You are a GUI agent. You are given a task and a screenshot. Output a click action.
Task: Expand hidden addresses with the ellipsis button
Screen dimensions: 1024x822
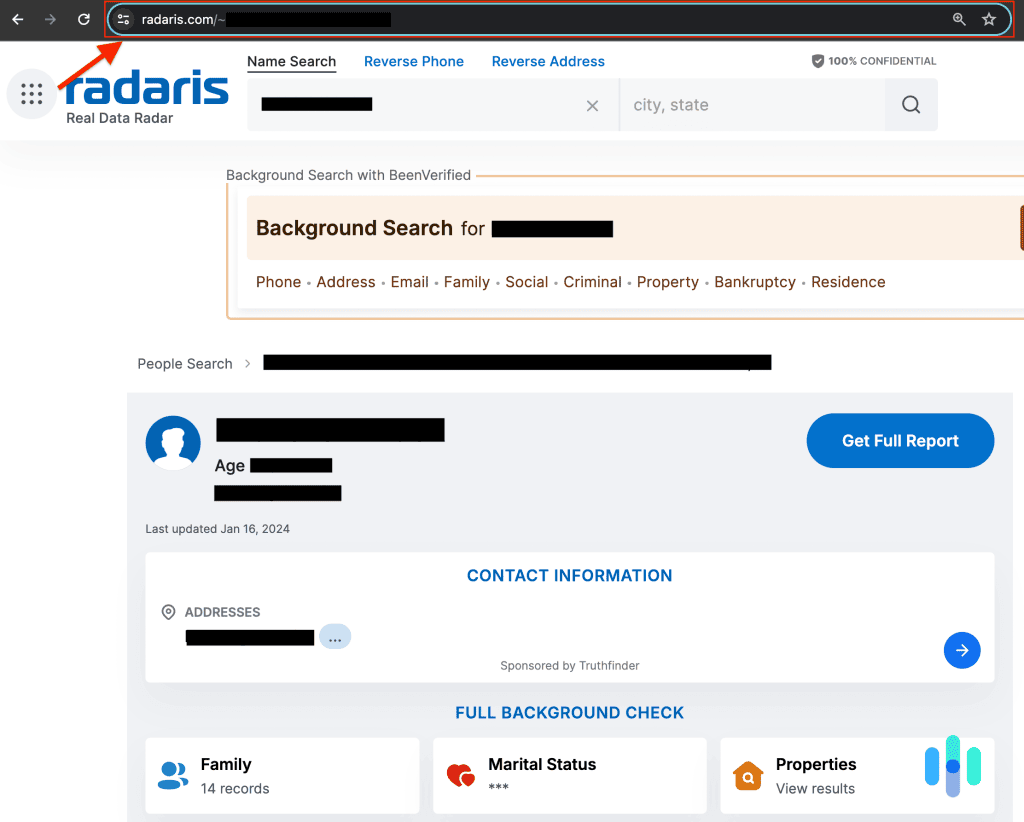[335, 636]
